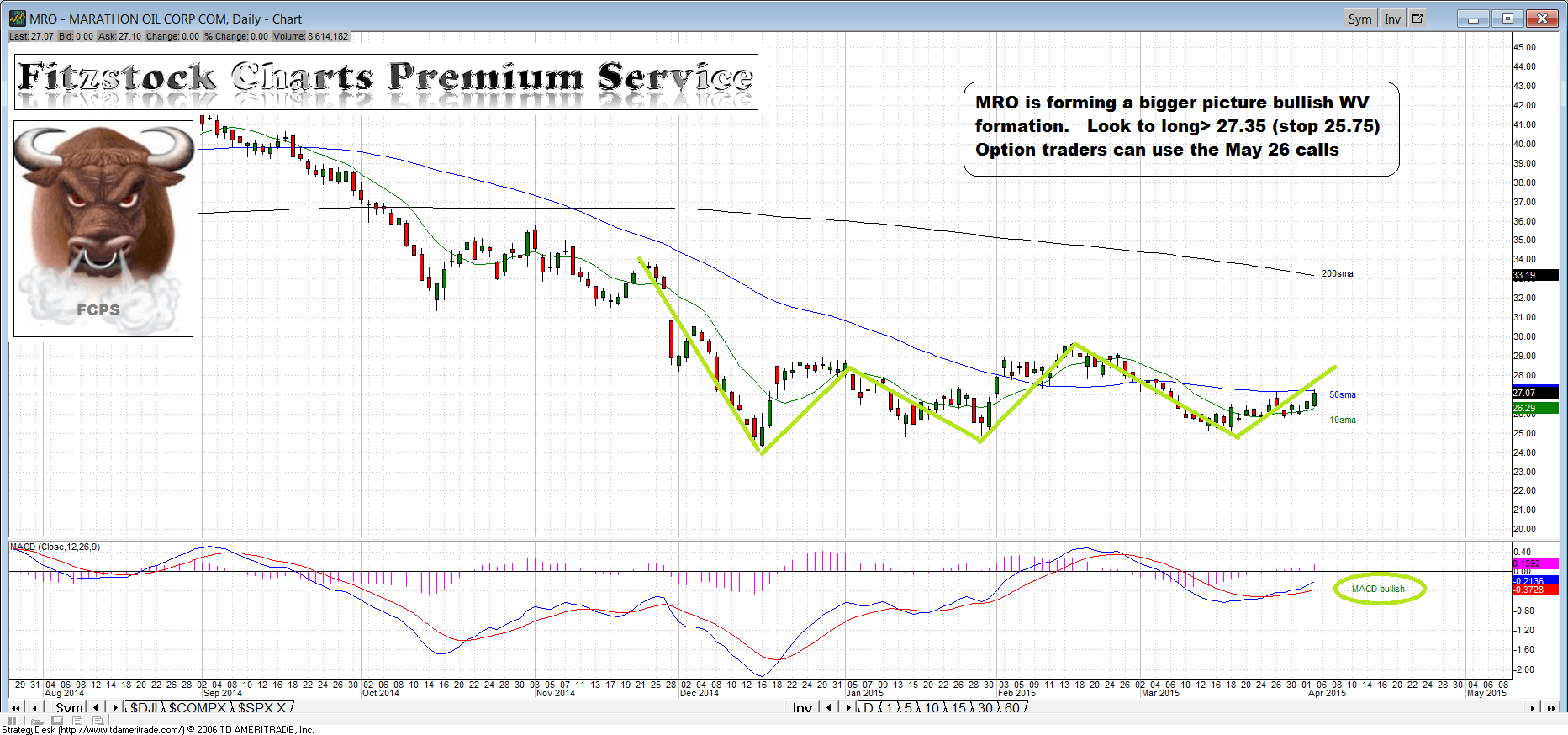The image size is (1568, 735).
Task: Click the FCPS bull logo image
Action: pyautogui.click(x=103, y=229)
